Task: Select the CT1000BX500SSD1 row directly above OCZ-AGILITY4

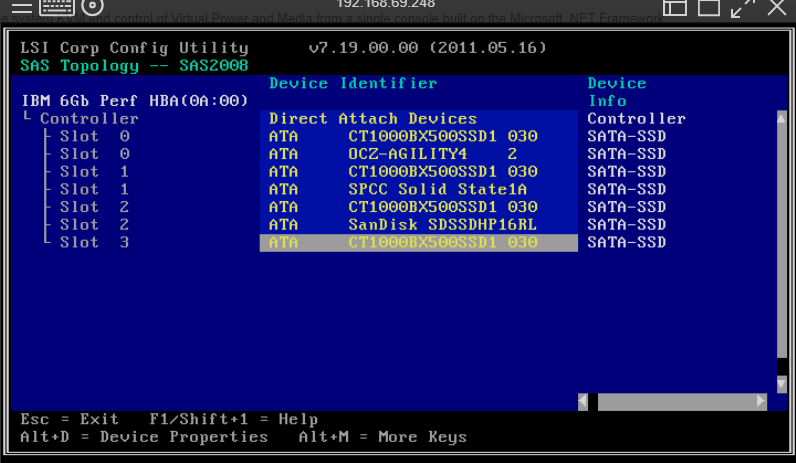Action: 418,136
